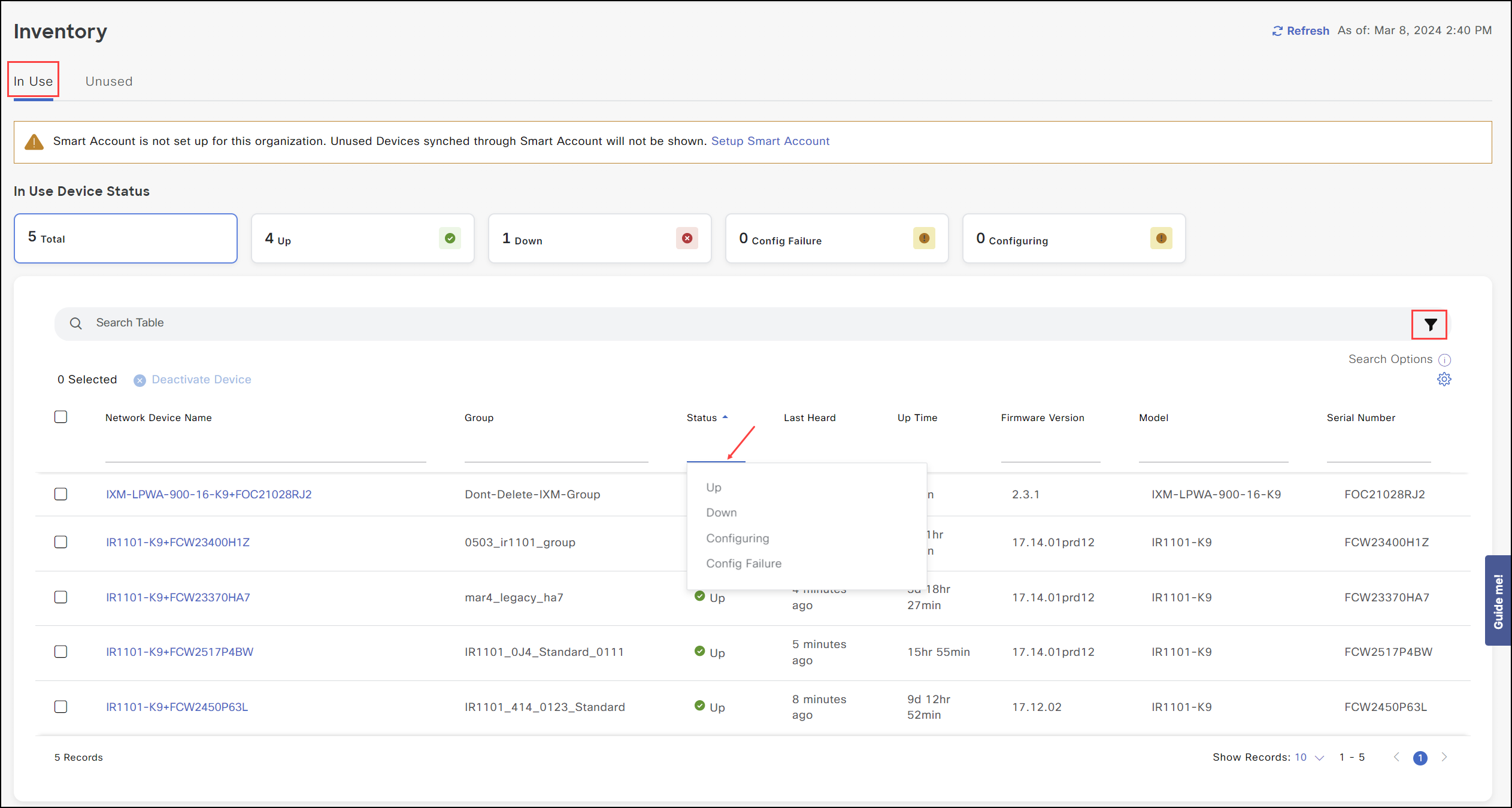Select the 1 Down status card
This screenshot has height=808, width=1512.
(600, 238)
